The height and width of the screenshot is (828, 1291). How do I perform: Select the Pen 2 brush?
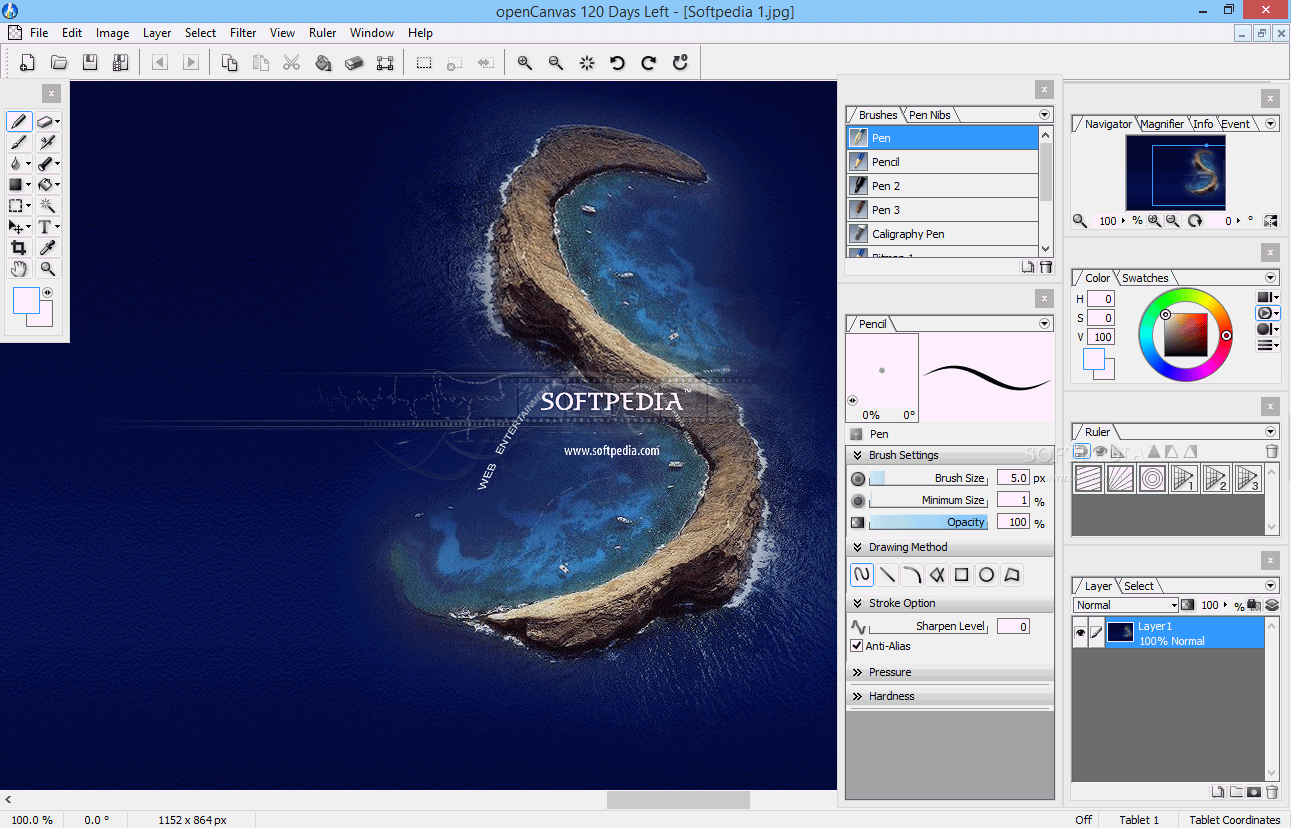click(943, 186)
